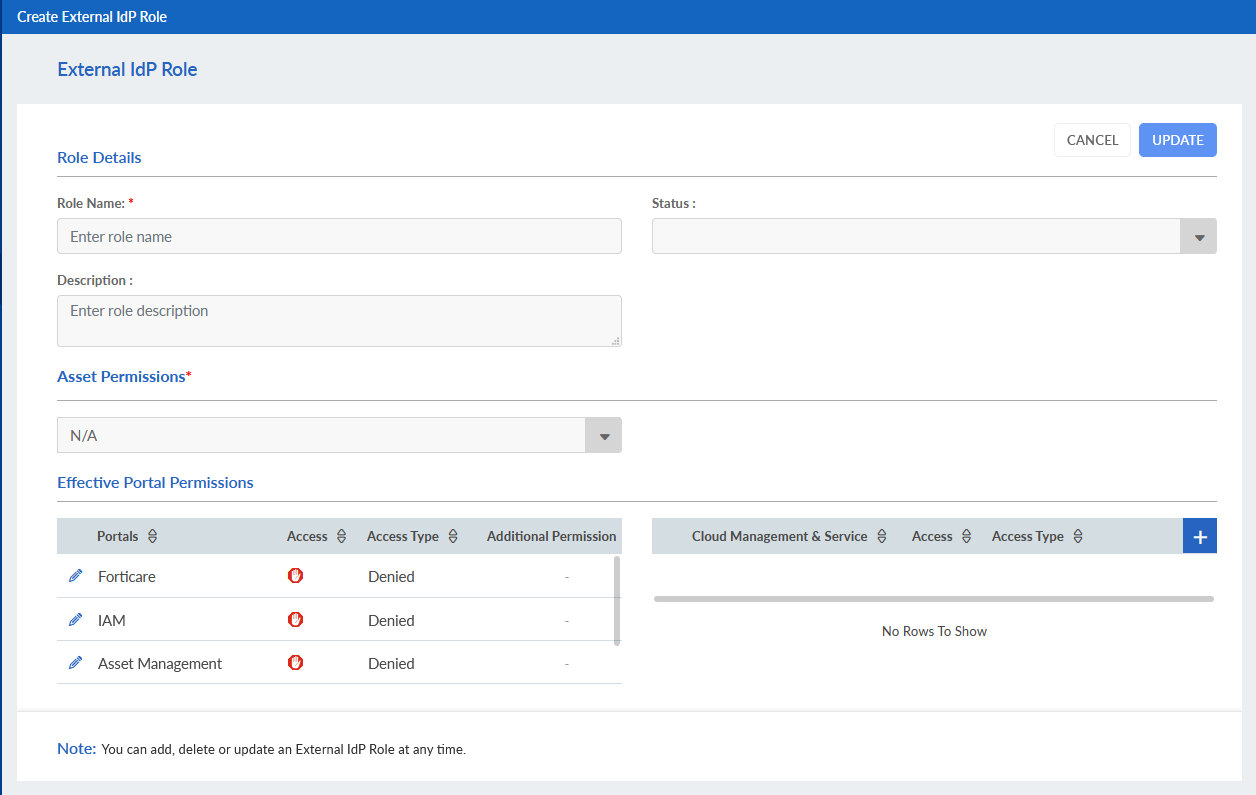Expand the Asset Permissions N/A selector

point(603,435)
